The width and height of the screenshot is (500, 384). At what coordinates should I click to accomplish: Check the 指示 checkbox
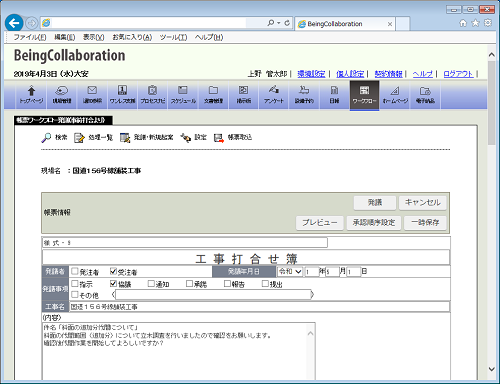click(x=75, y=284)
